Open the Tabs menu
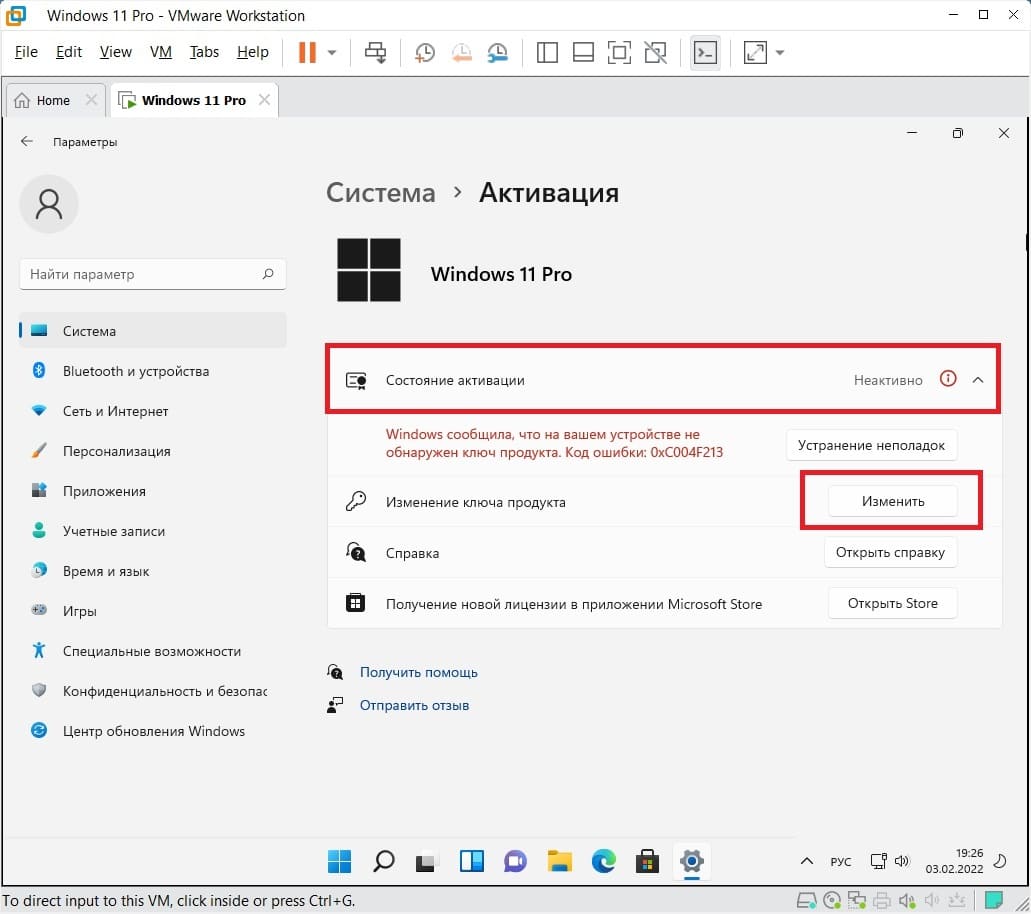The image size is (1031, 914). click(204, 52)
